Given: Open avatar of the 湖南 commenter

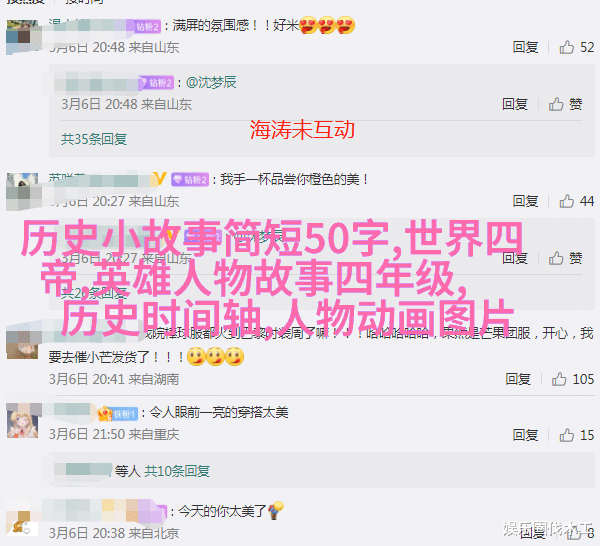Looking at the screenshot, I should coord(22,343).
